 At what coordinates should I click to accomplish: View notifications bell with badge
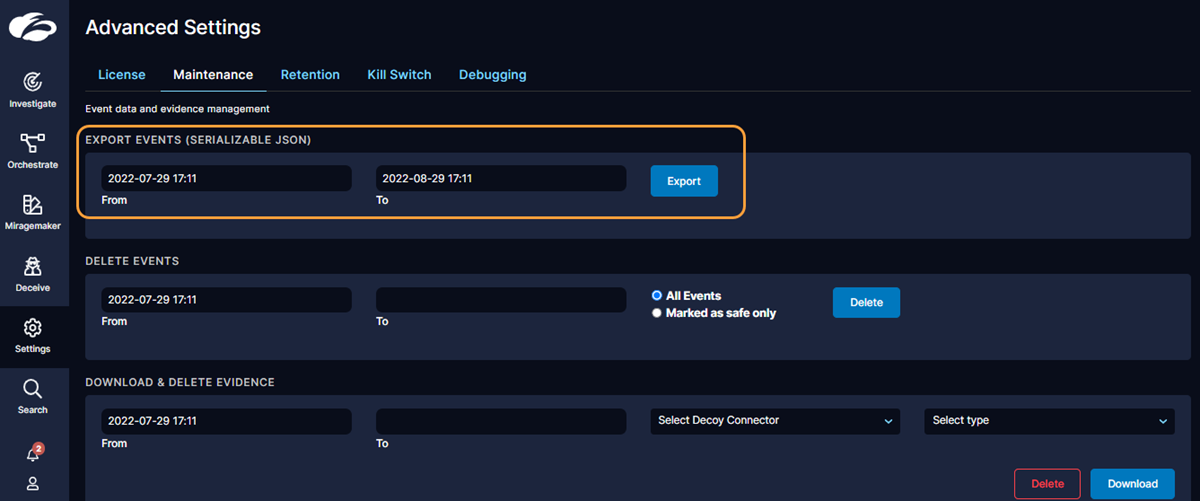[33, 453]
